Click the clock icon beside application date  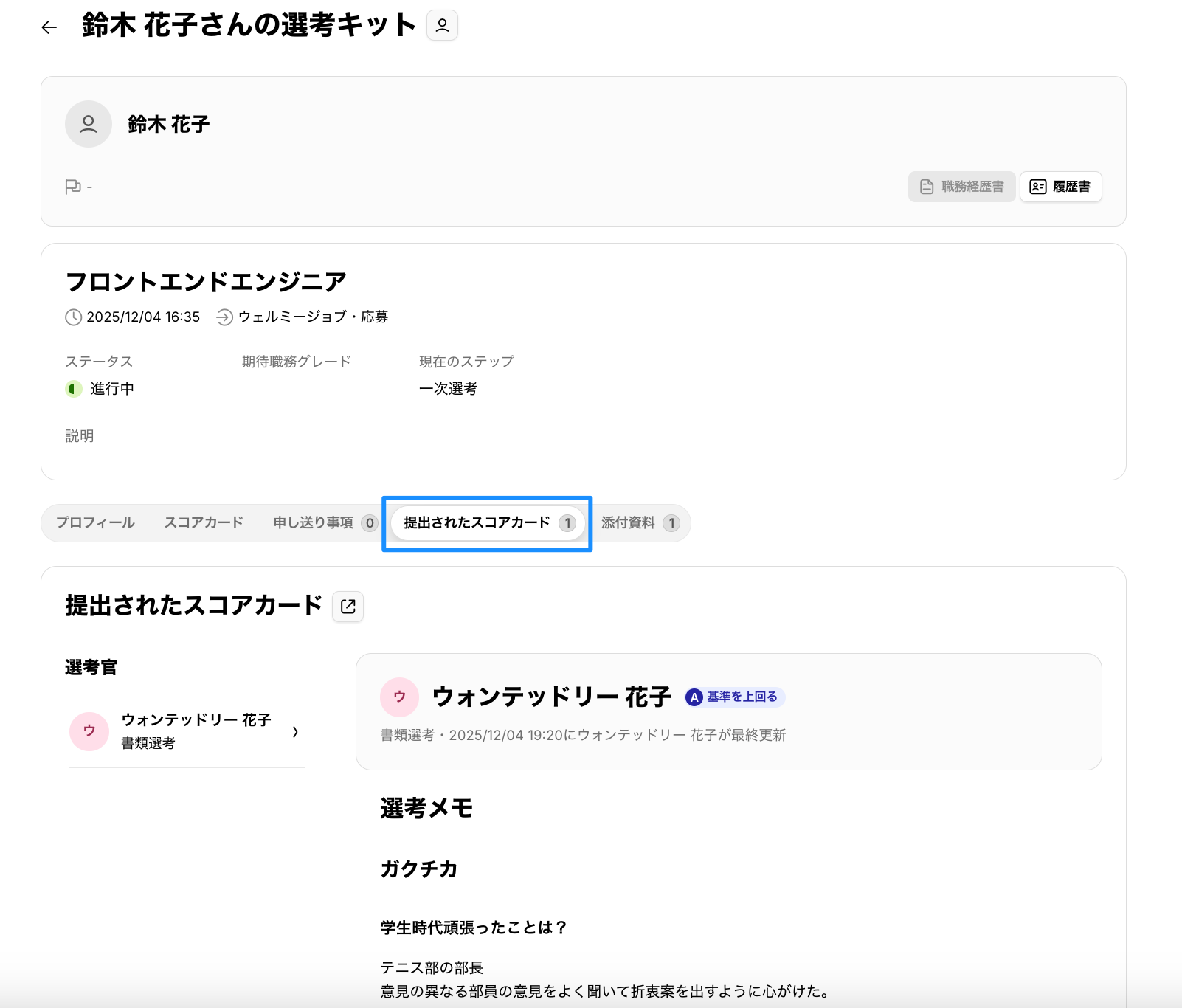point(74,317)
